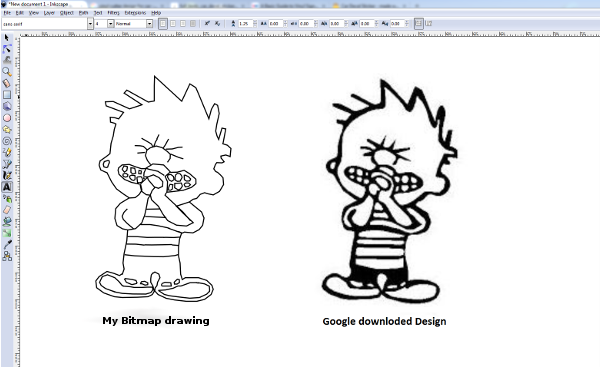Click the line spacing icon
This screenshot has height=367, width=600.
point(233,23)
